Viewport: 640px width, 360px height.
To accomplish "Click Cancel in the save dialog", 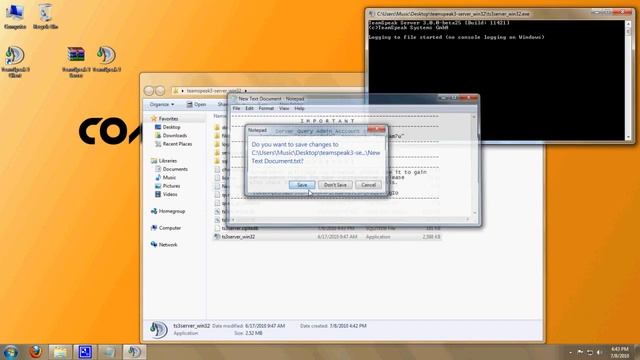I will pos(368,185).
